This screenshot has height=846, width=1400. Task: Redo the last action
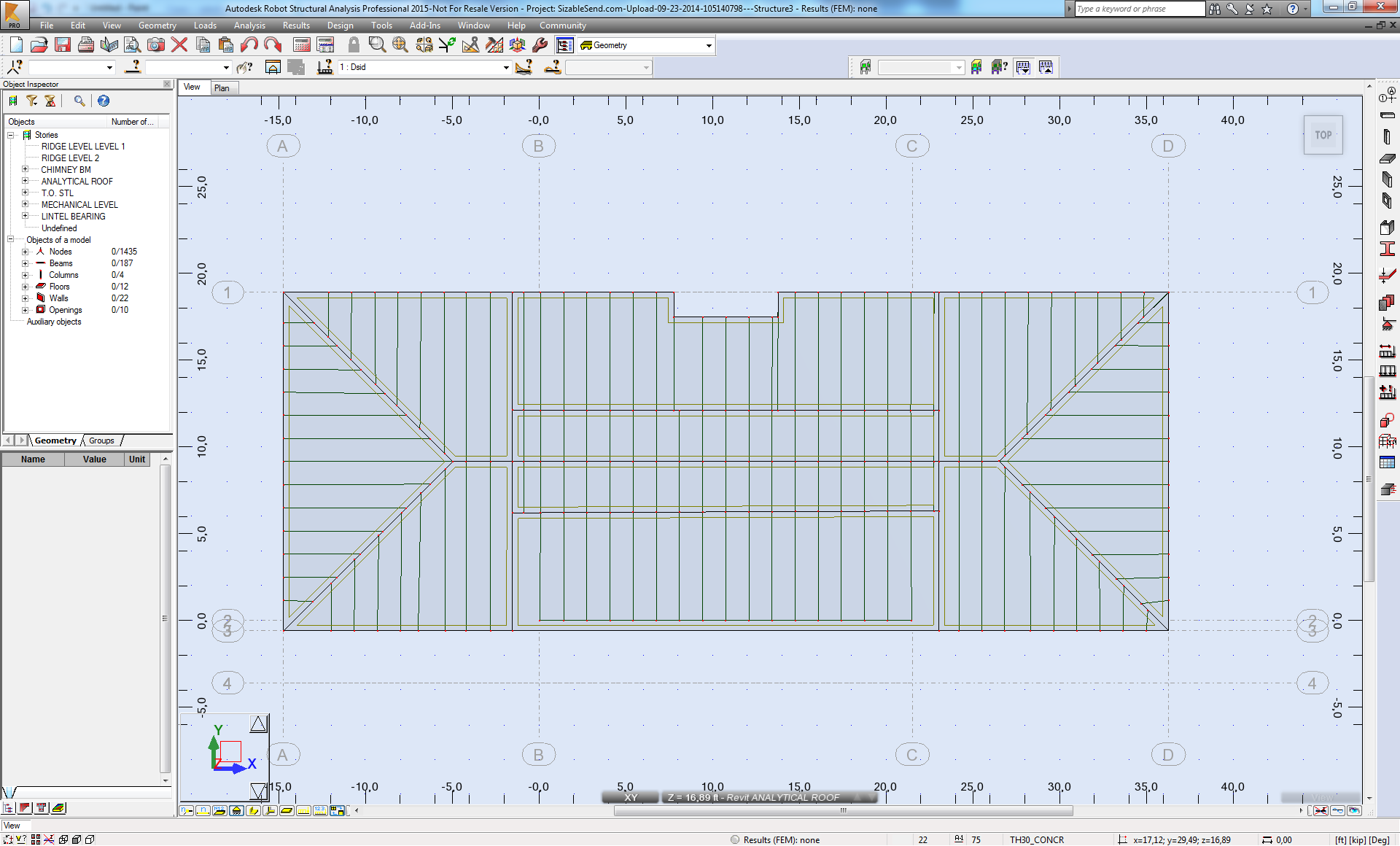click(273, 45)
